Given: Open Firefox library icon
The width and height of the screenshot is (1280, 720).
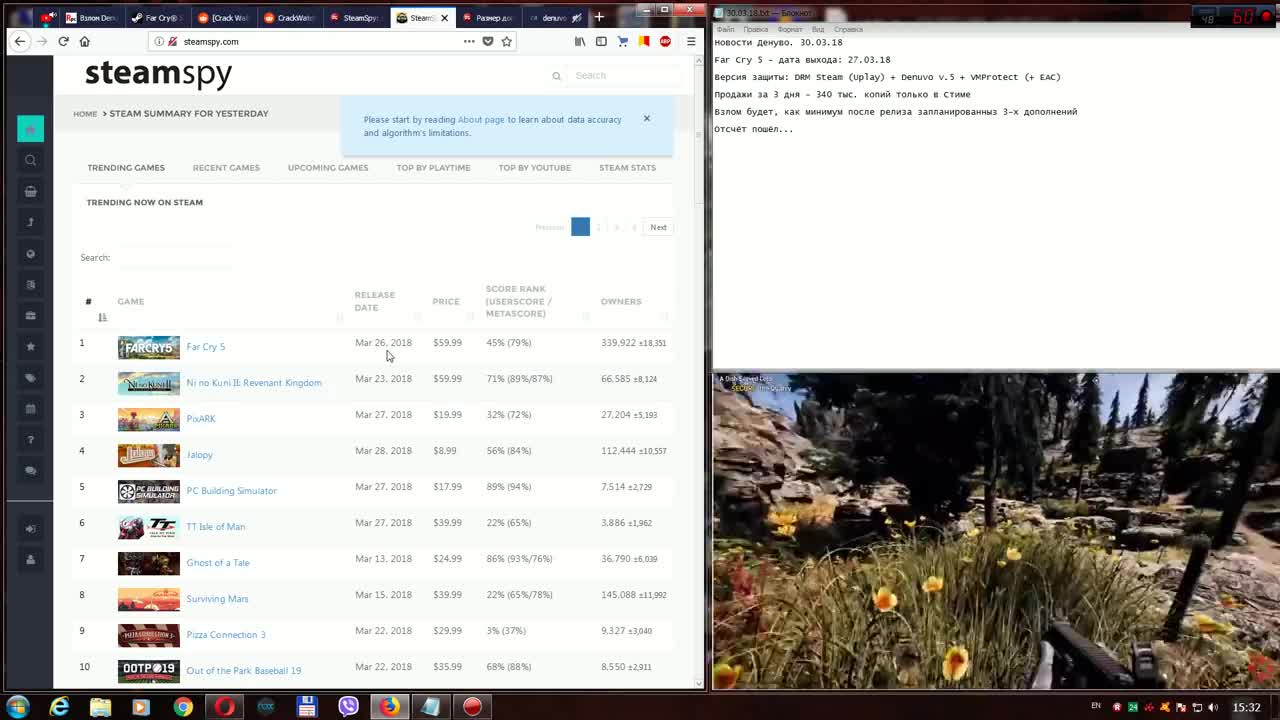Looking at the screenshot, I should [579, 41].
